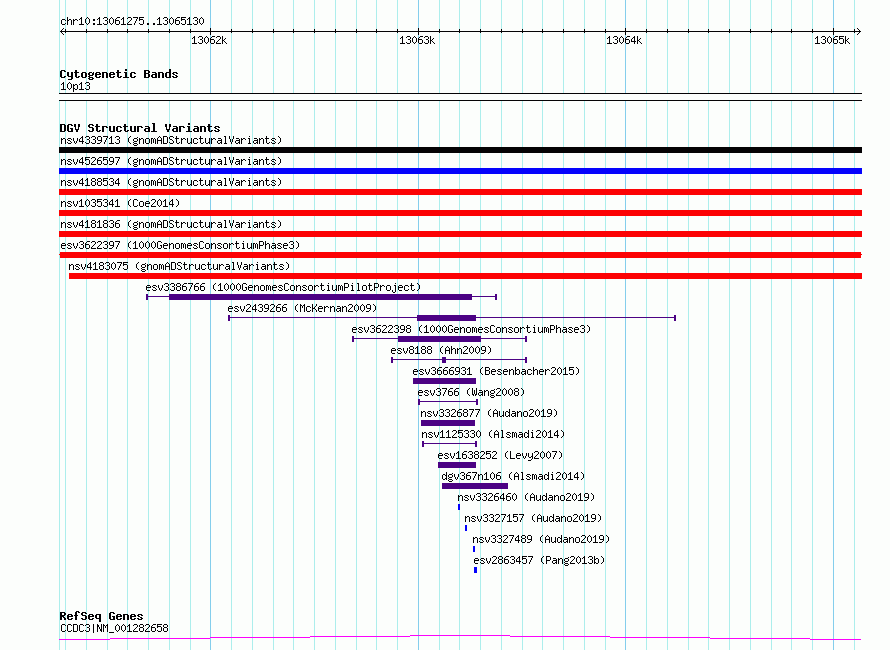This screenshot has height=650, width=890.
Task: Click the chr10:13061275..13065130 region label
Action: 132,21
